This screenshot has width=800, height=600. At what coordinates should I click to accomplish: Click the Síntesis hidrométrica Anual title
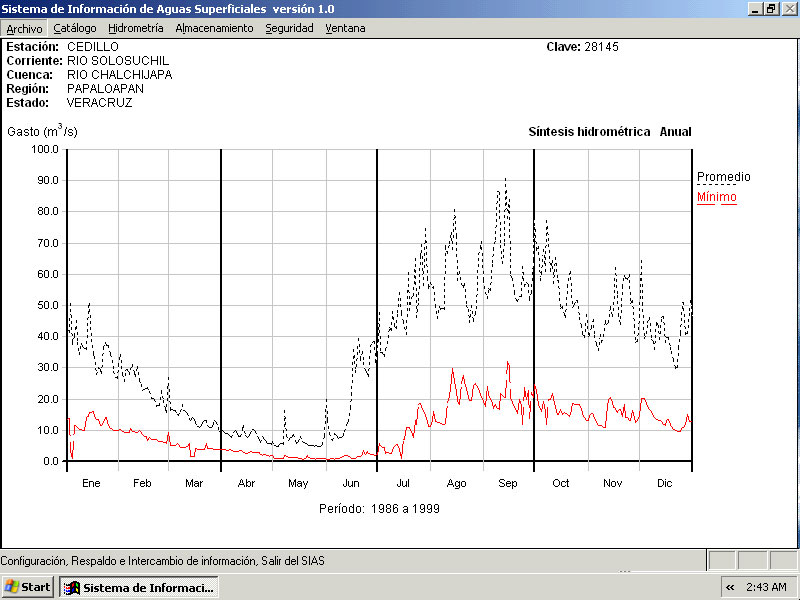click(609, 132)
